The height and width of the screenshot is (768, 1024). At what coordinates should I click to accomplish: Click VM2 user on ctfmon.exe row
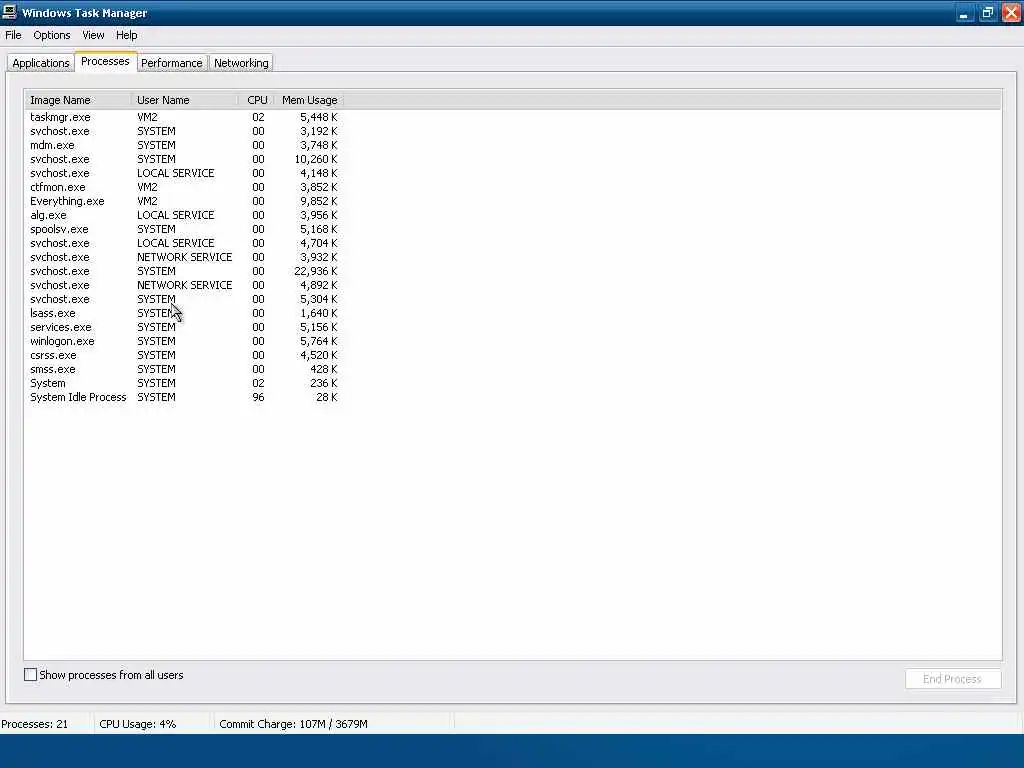[x=147, y=187]
